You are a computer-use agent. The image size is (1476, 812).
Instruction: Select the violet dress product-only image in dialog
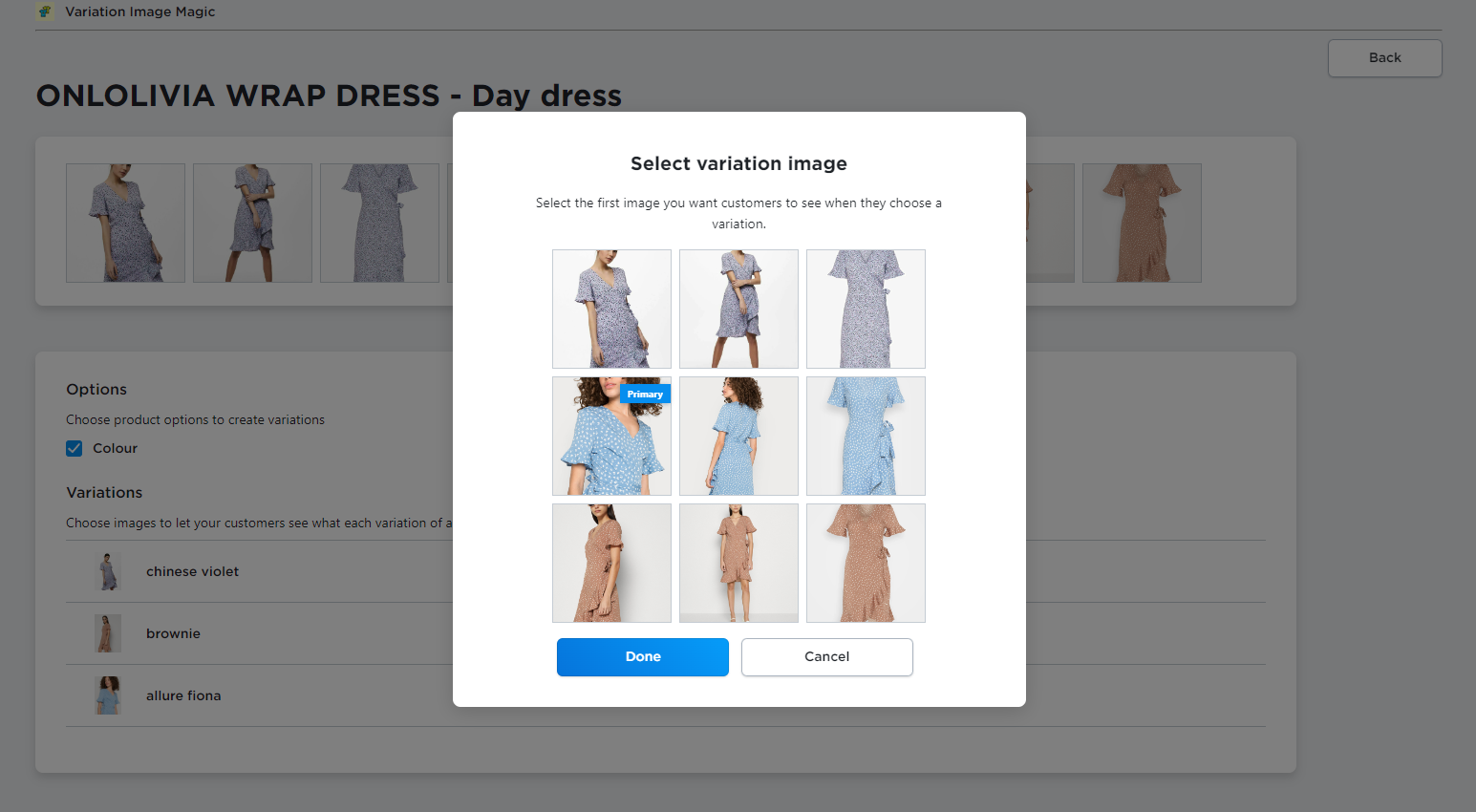[866, 309]
